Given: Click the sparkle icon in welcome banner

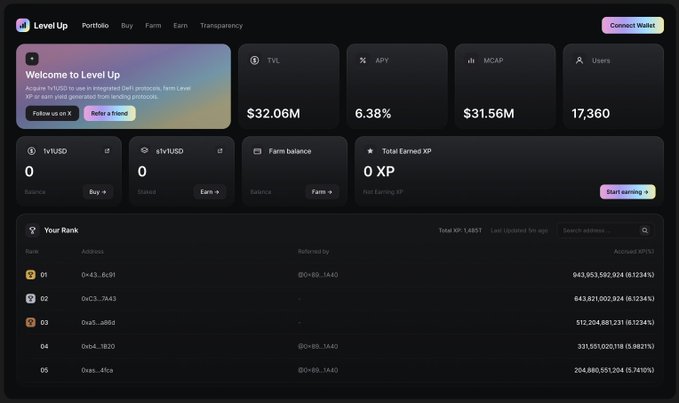Looking at the screenshot, I should click(x=32, y=58).
